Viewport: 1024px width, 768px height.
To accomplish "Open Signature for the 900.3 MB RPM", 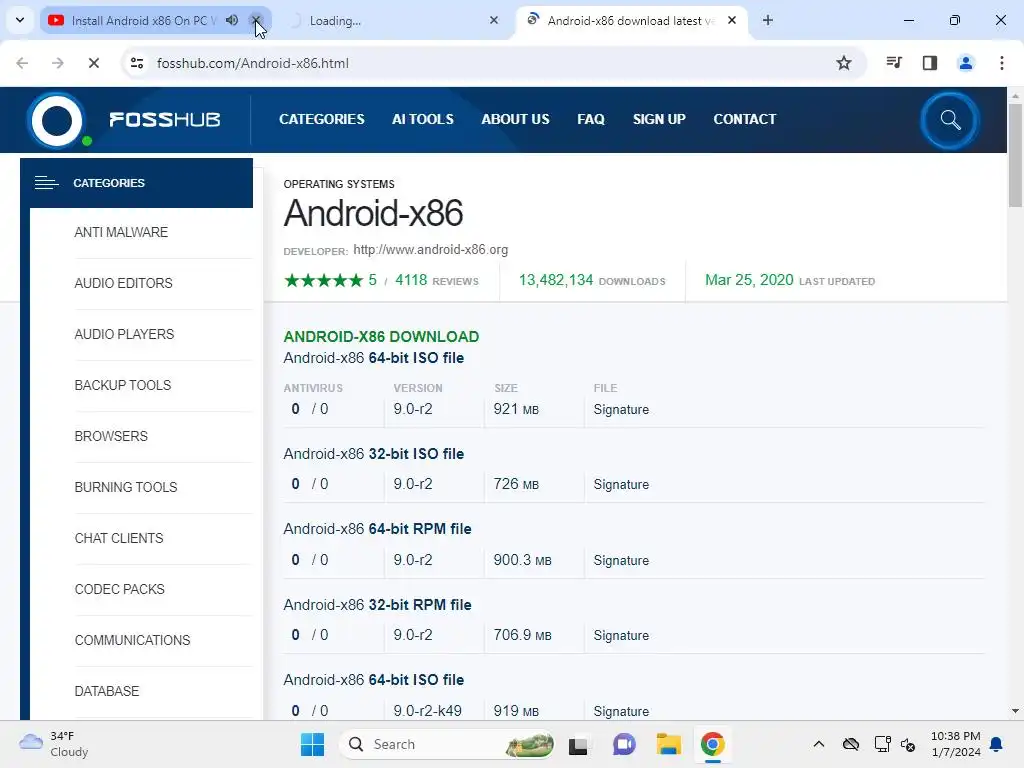I will click(x=621, y=560).
